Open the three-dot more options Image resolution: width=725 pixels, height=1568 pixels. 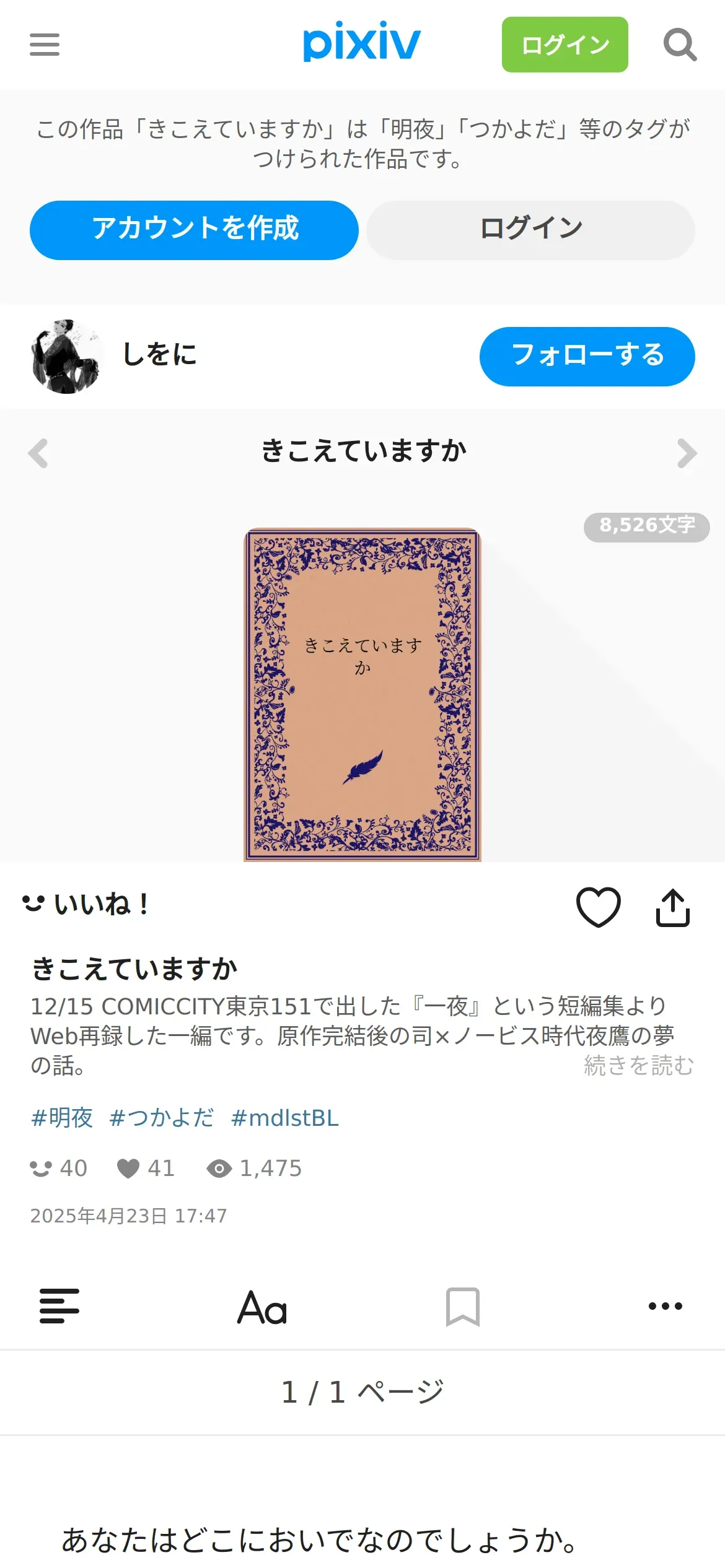click(666, 1306)
